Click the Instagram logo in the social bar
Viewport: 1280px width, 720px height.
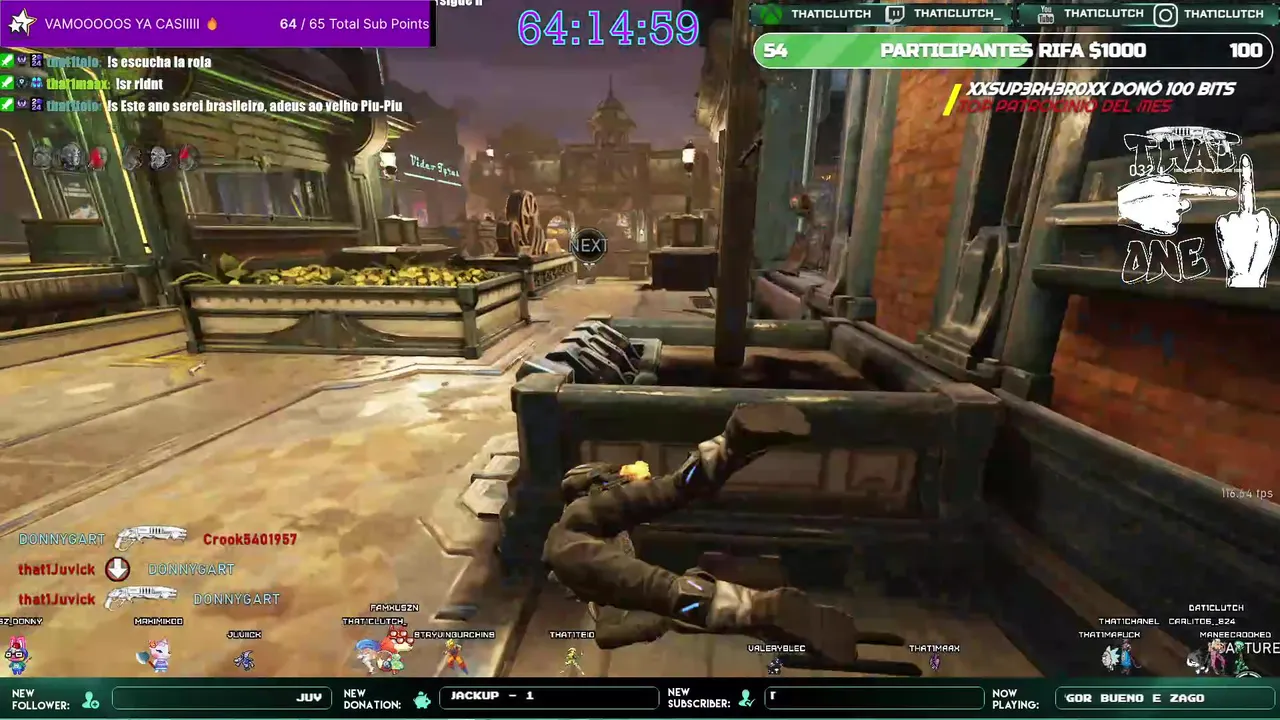click(1165, 14)
